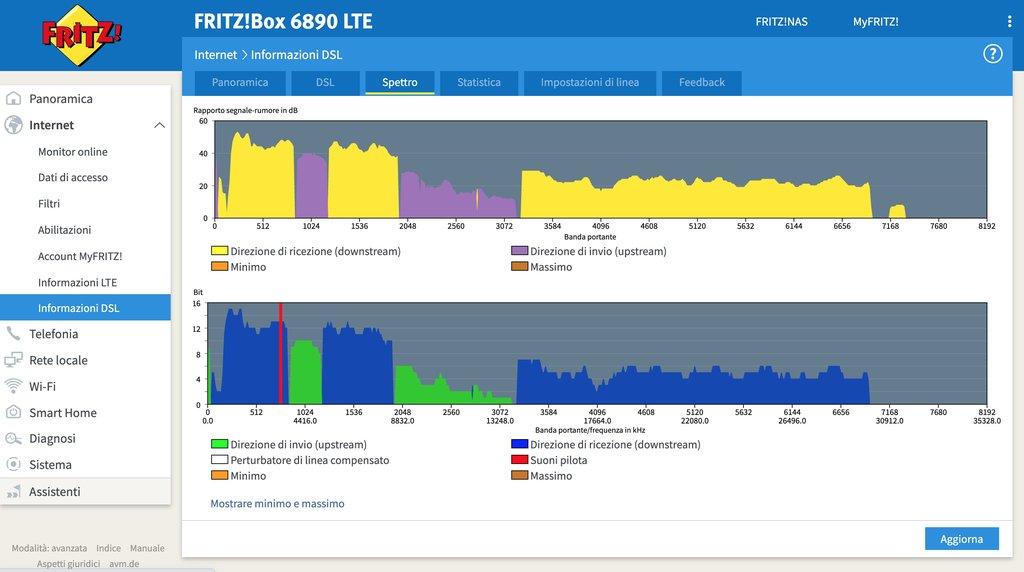Viewport: 1024px width, 572px height.
Task: Click the red Suoni pilota swatch
Action: (519, 460)
